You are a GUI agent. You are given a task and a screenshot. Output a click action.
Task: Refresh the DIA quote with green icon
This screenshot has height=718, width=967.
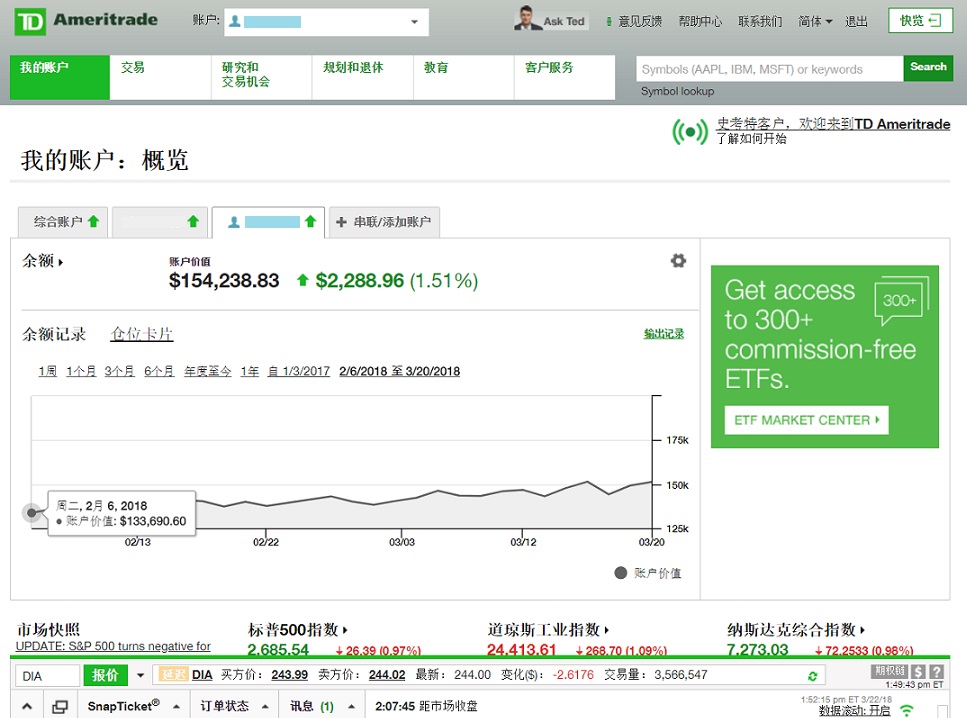(813, 676)
